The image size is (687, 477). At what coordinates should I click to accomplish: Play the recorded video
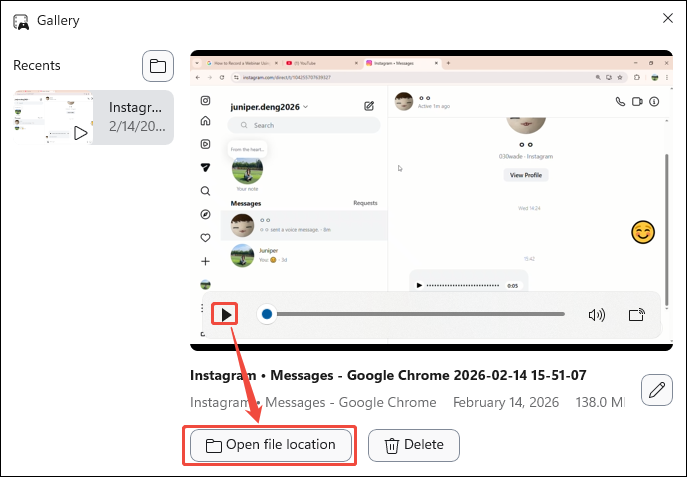(226, 314)
